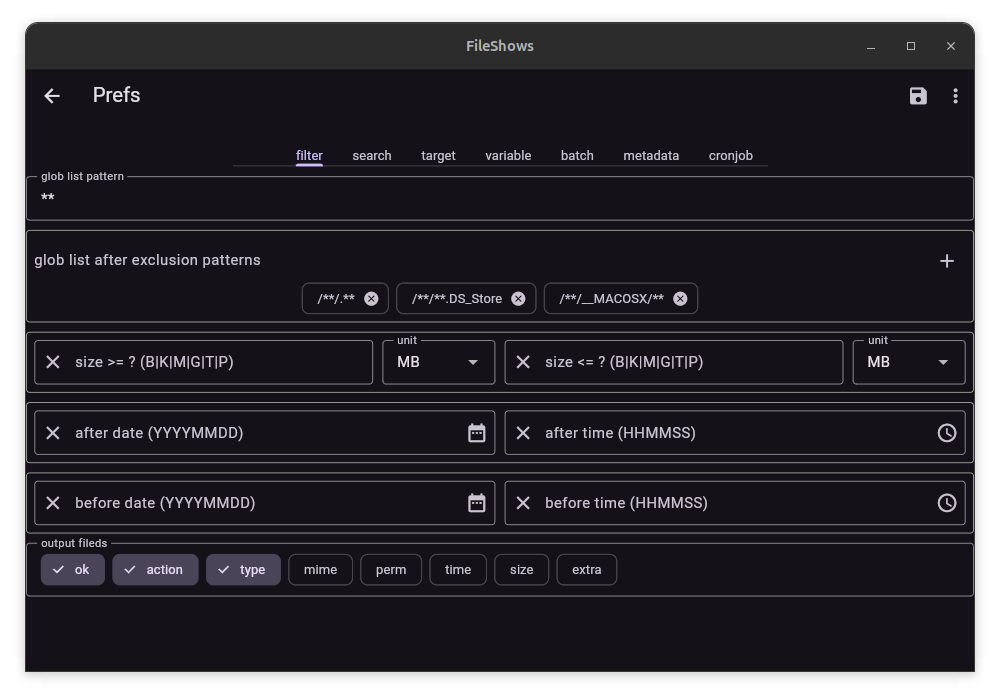This screenshot has width=1000, height=700.
Task: Enable the mime output field chip
Action: 320,570
